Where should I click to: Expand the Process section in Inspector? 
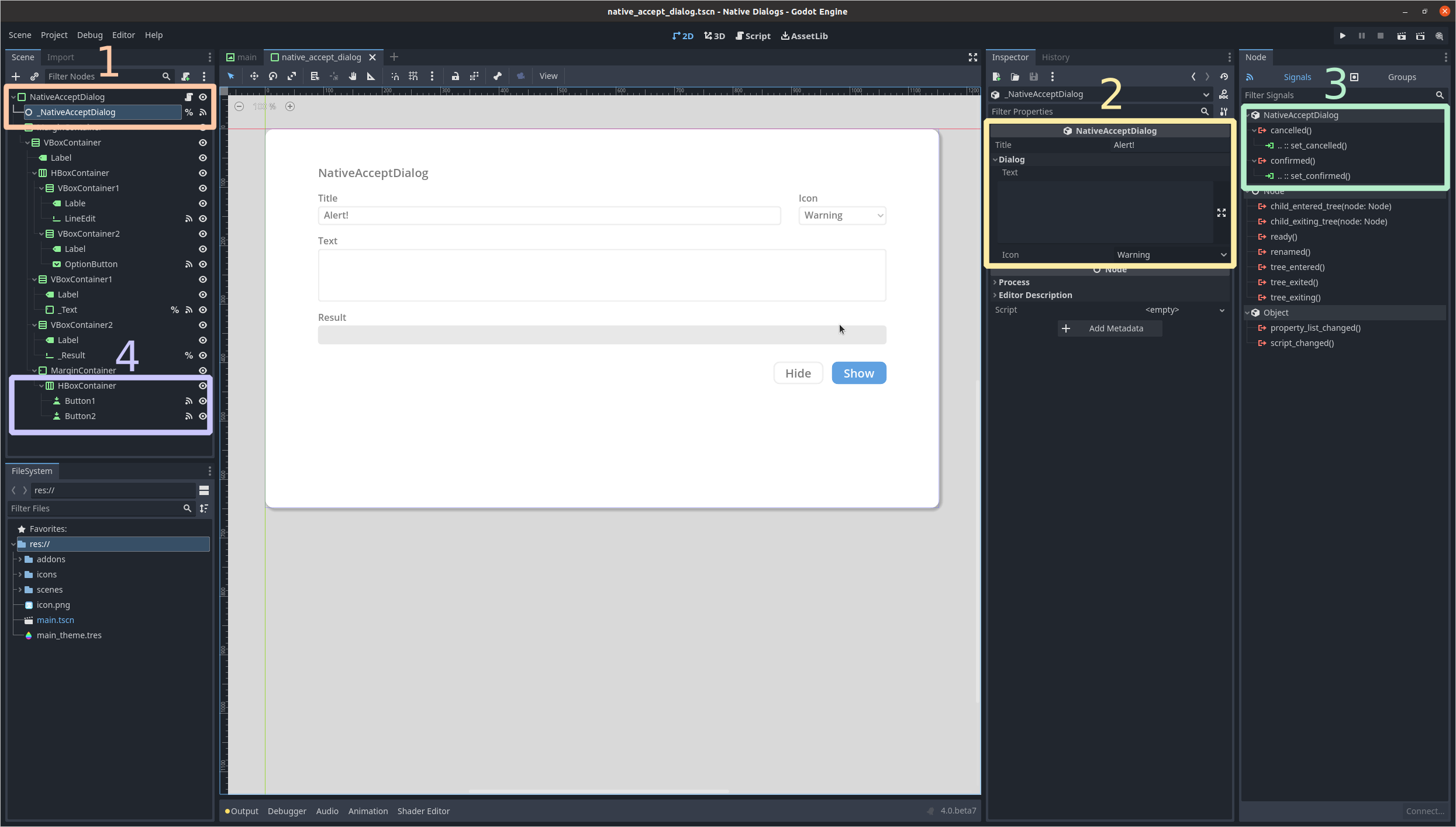coord(1014,281)
